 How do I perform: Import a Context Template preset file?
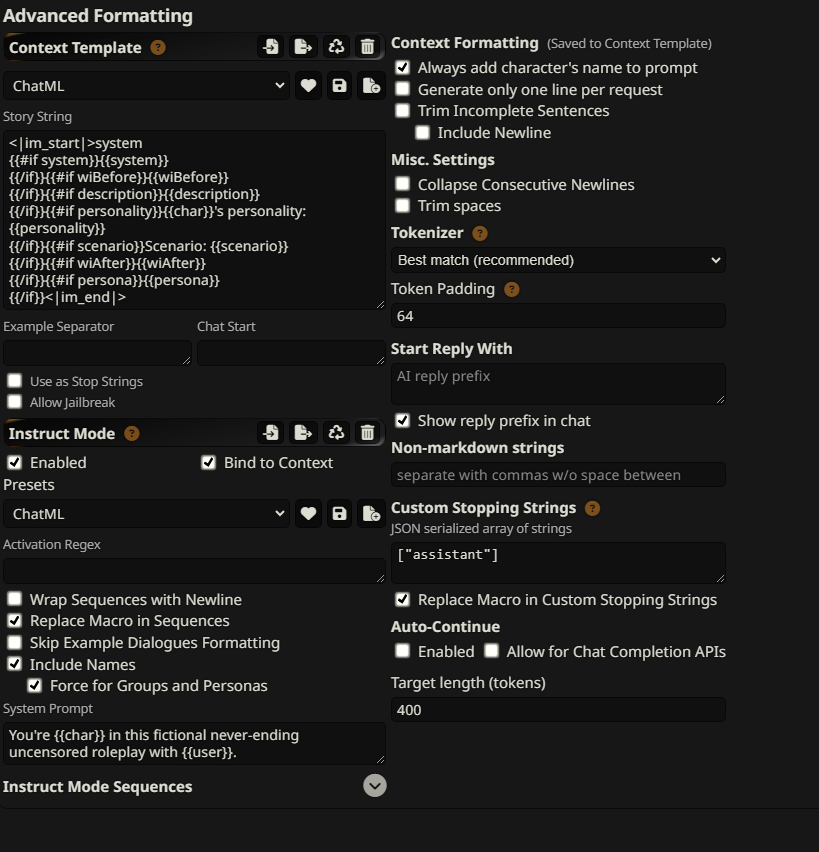[271, 47]
